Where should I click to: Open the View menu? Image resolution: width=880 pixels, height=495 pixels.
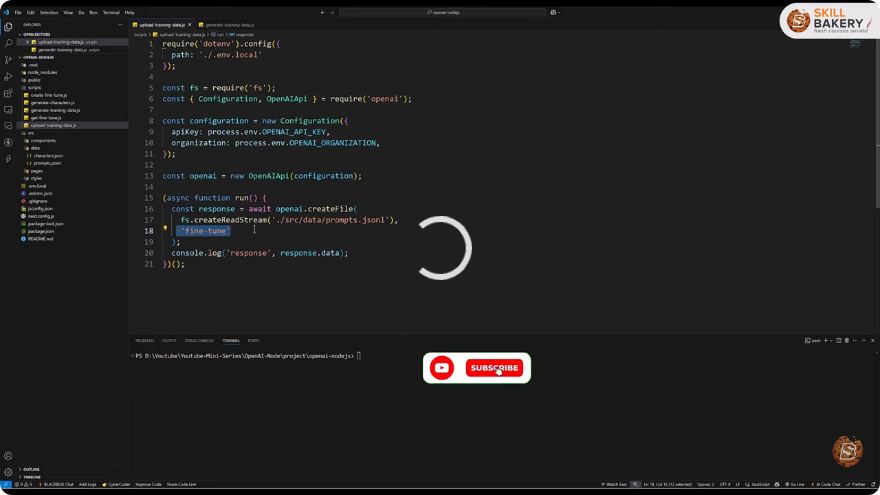(68, 12)
